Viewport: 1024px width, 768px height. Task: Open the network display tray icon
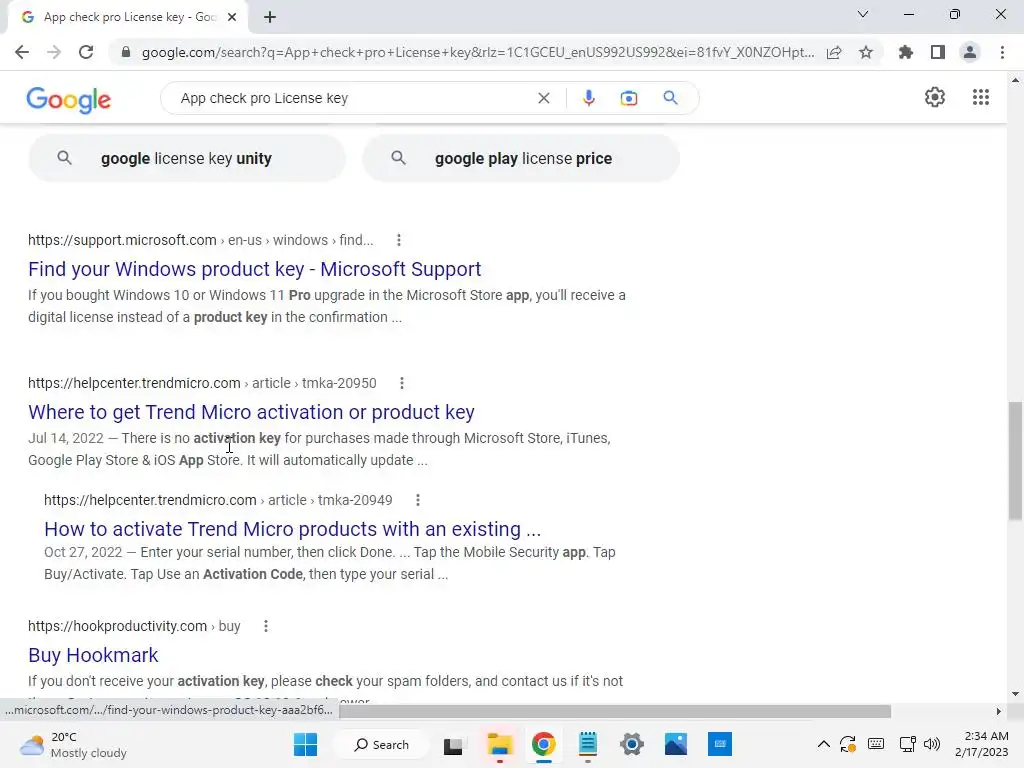tap(906, 744)
